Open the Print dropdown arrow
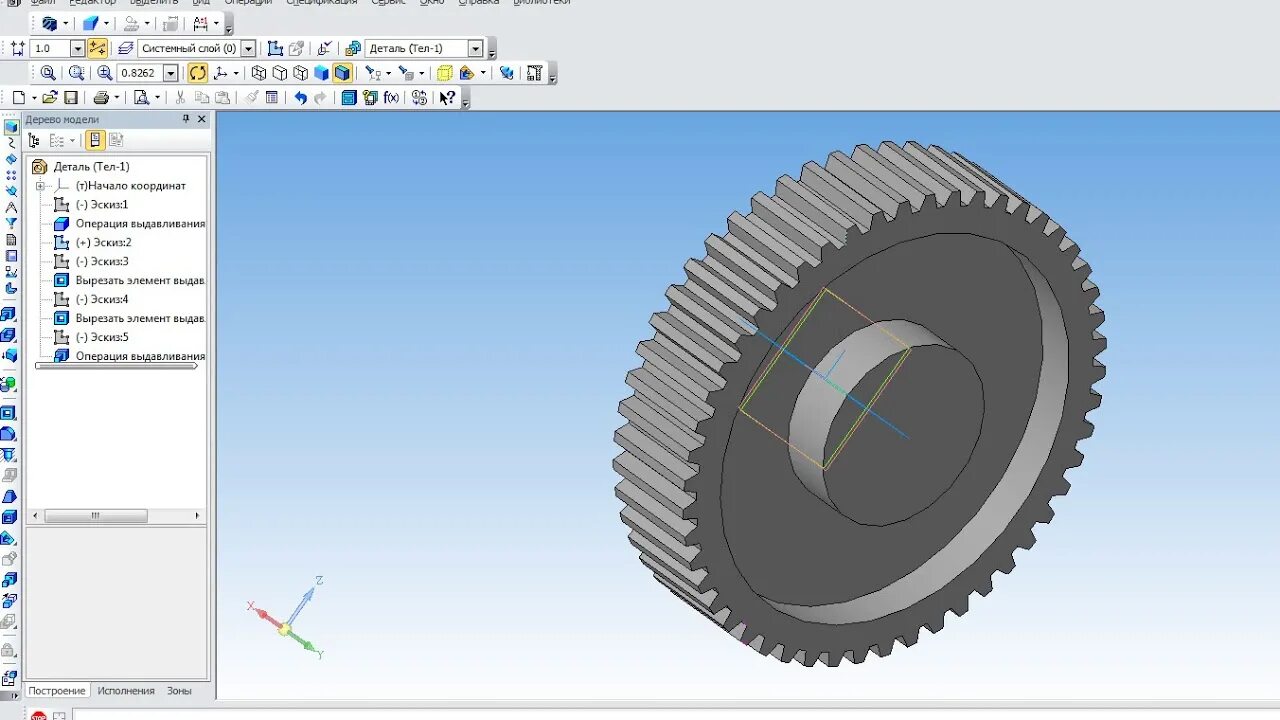 (117, 97)
